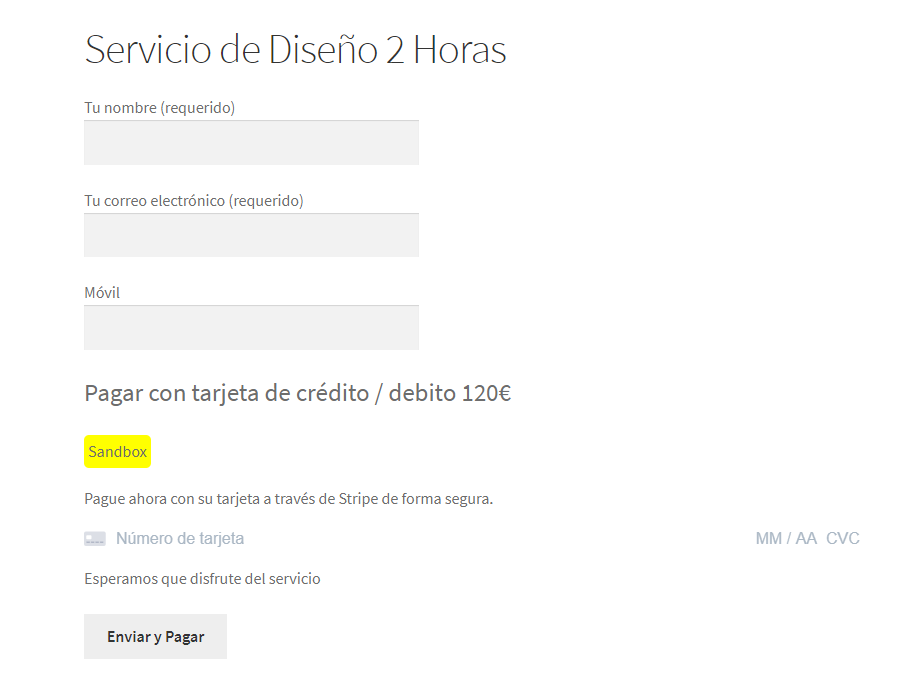Click the CVC security code field

(x=842, y=539)
